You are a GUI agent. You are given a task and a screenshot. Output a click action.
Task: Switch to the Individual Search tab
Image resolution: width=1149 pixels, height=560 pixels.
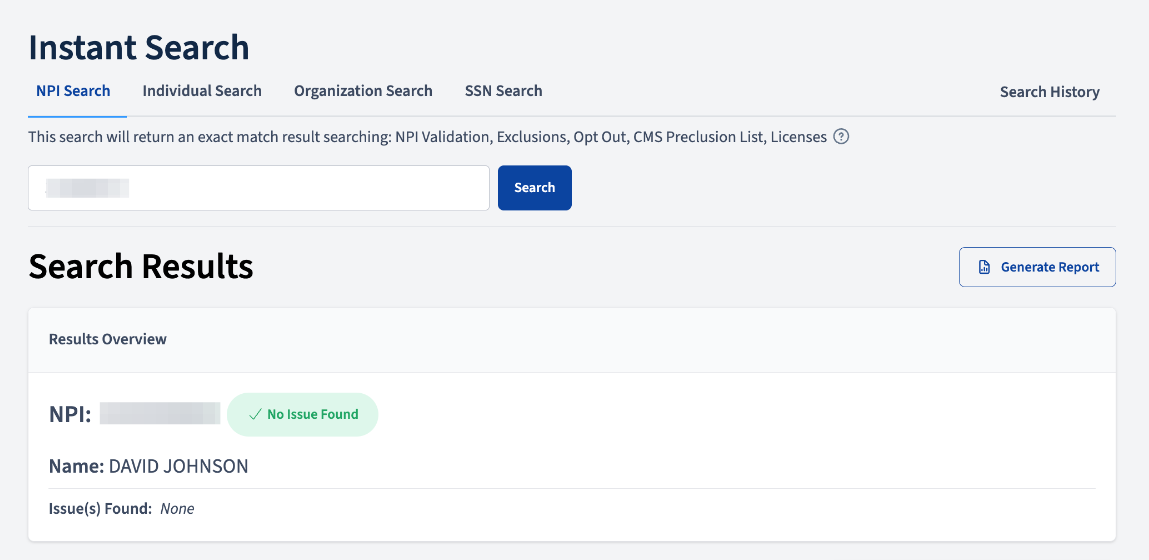(202, 92)
